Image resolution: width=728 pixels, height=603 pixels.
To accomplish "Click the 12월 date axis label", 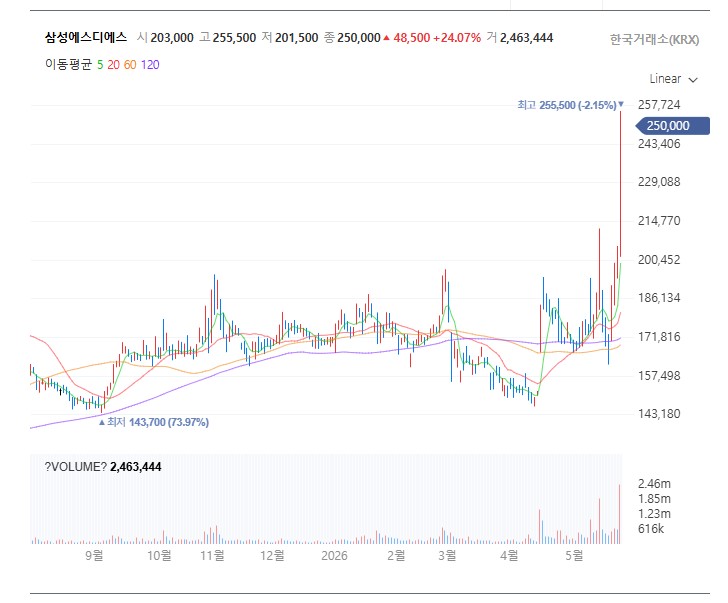I will point(272,555).
